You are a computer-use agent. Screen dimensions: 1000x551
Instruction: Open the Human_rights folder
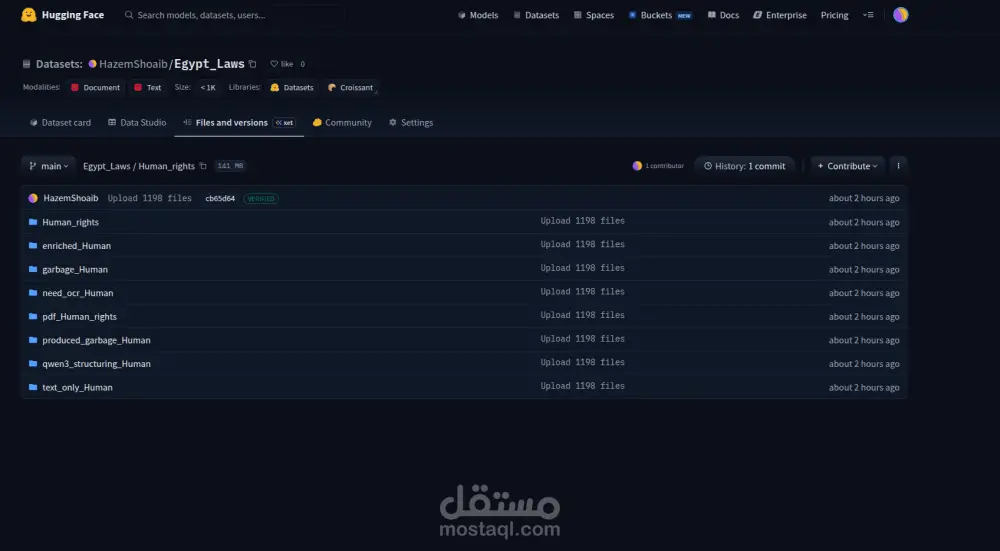(x=70, y=222)
